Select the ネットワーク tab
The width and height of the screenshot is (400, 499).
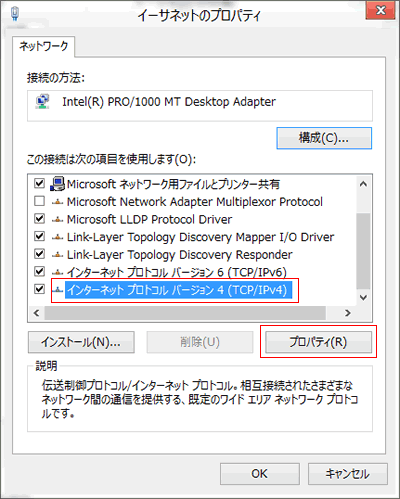44,46
